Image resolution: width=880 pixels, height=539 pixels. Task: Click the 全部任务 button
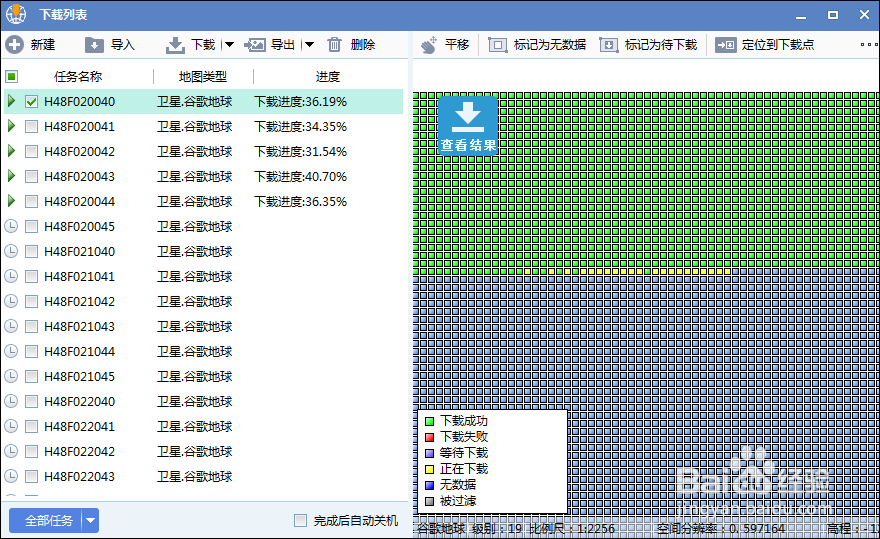click(46, 520)
